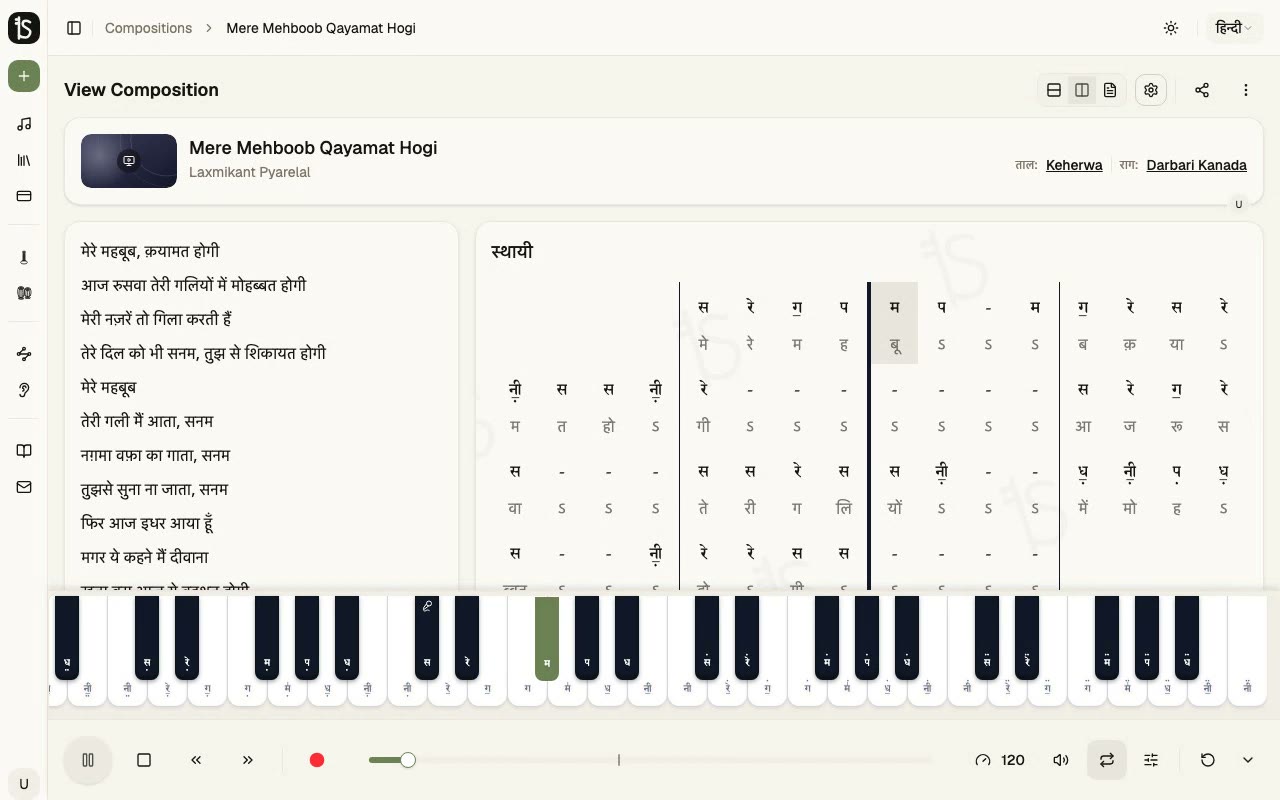Image resolution: width=1280 pixels, height=800 pixels.
Task: Open the ear training icon in sidebar
Action: pyautogui.click(x=24, y=390)
